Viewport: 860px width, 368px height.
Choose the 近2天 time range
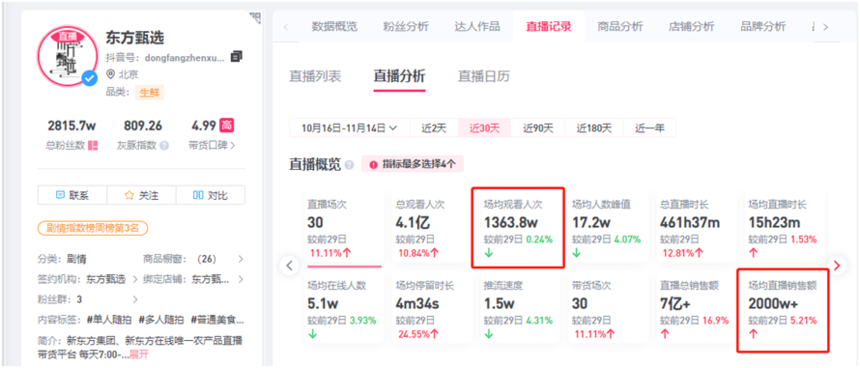point(434,128)
